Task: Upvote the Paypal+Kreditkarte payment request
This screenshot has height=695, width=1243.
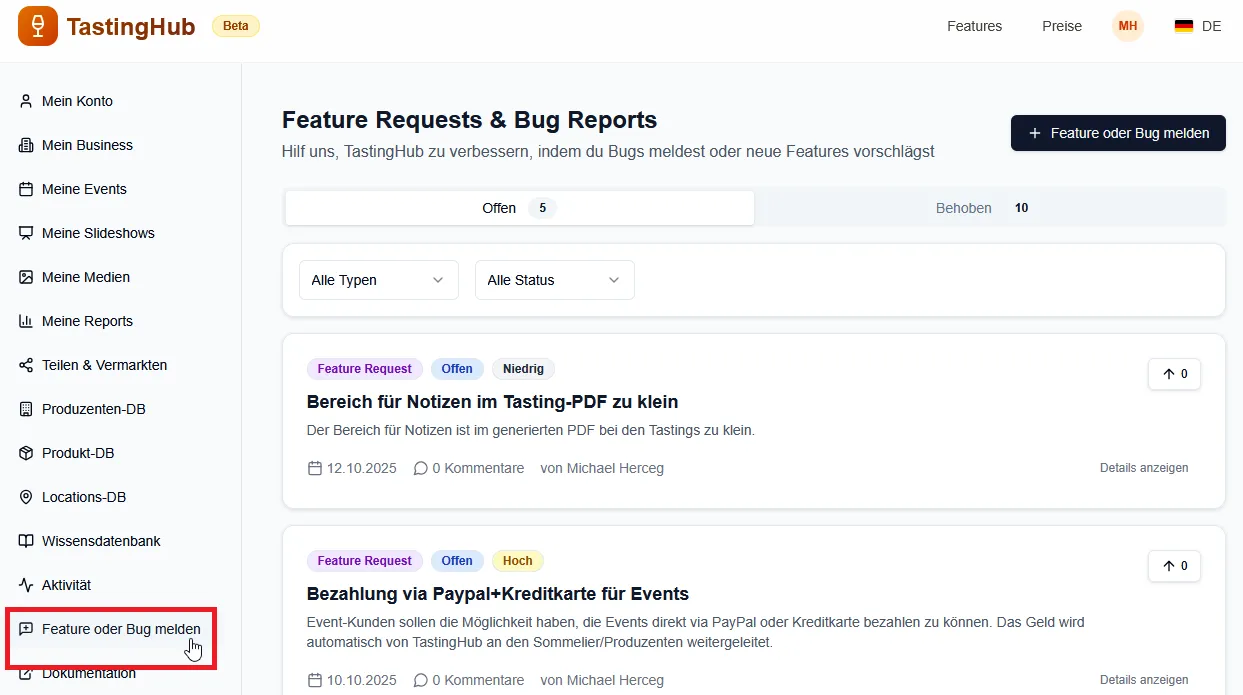Action: [1174, 566]
